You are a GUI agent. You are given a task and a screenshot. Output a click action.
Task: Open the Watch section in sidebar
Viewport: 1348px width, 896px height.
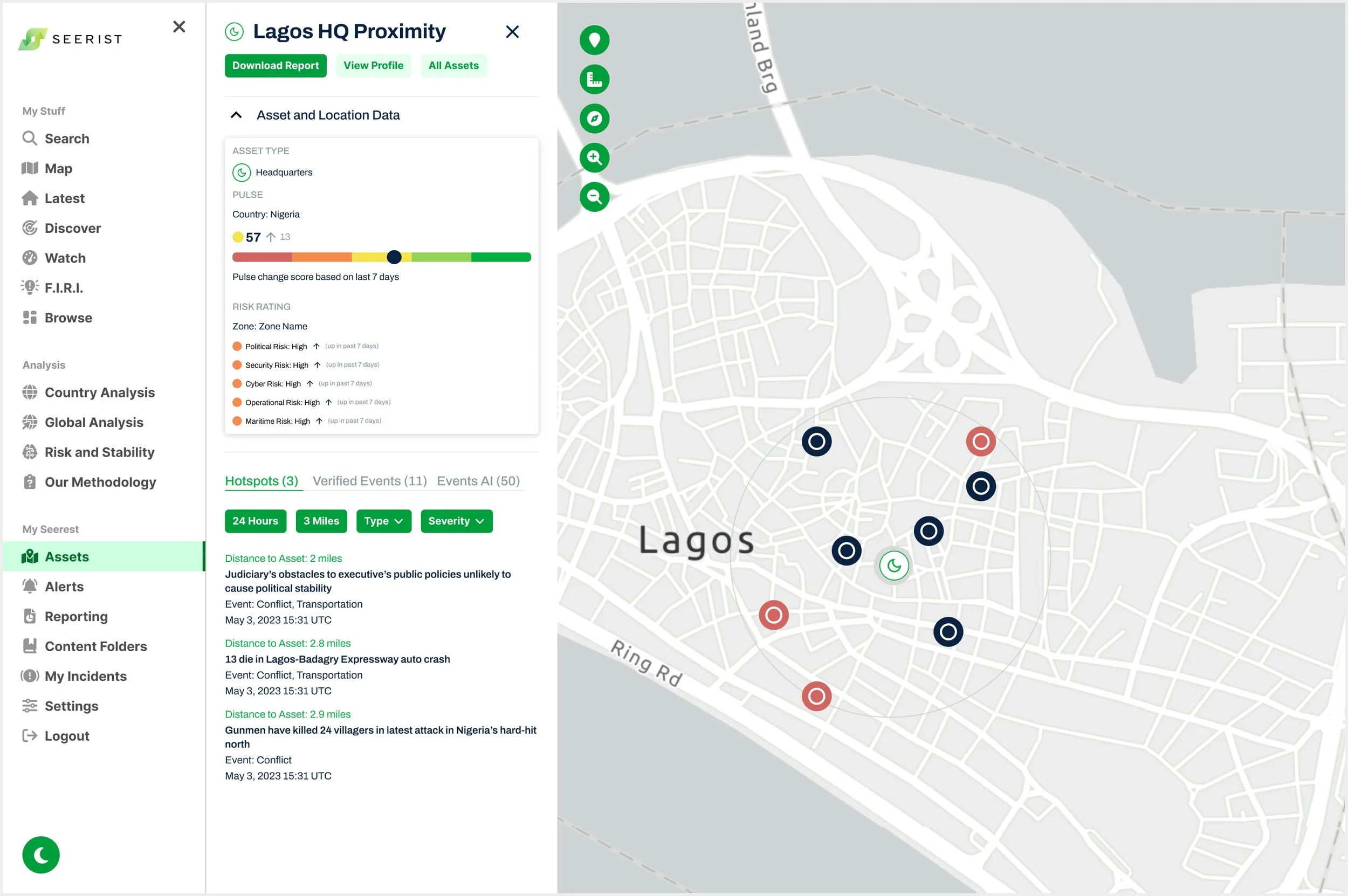(65, 258)
